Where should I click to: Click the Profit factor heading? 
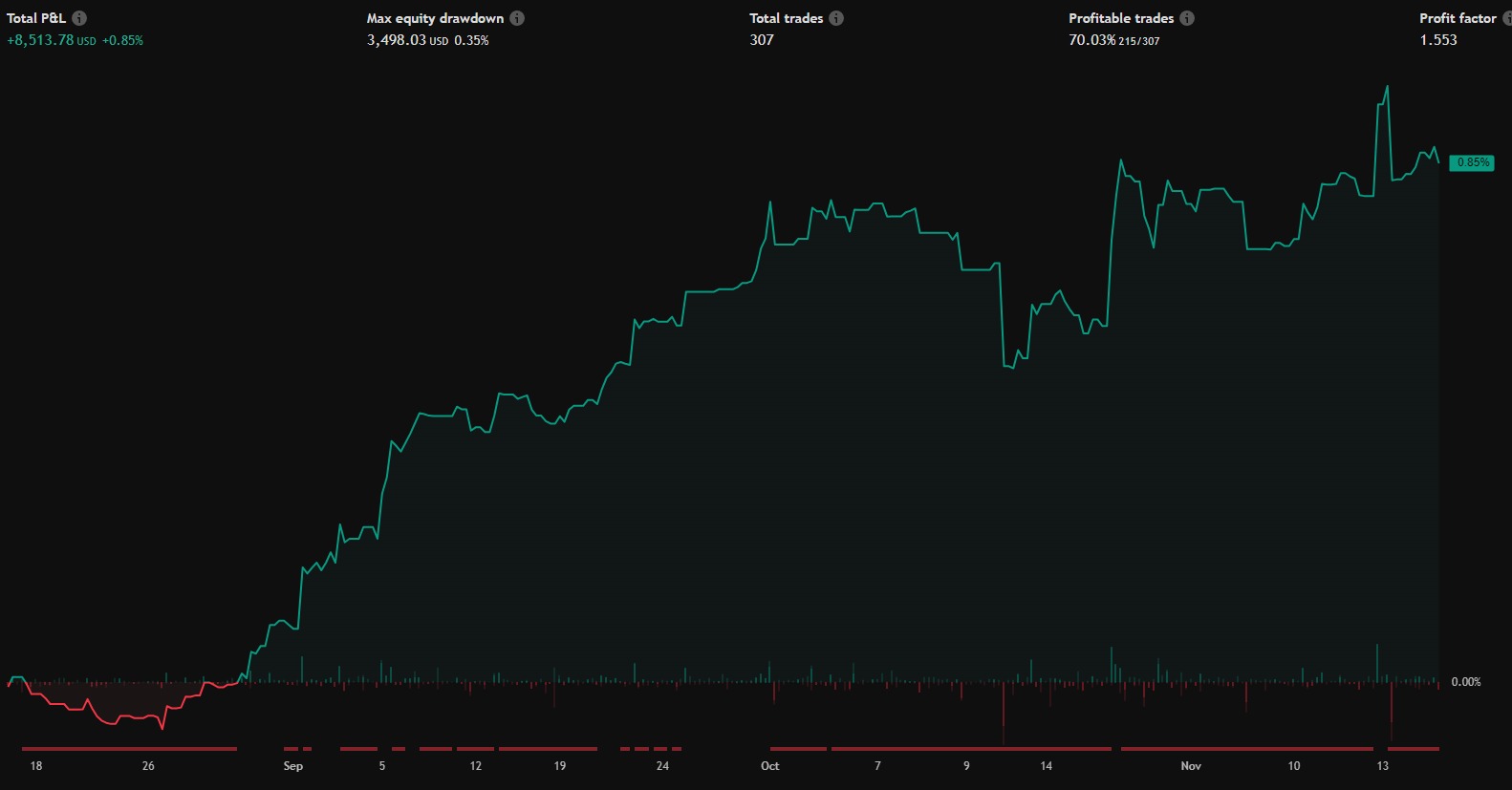coord(1458,18)
